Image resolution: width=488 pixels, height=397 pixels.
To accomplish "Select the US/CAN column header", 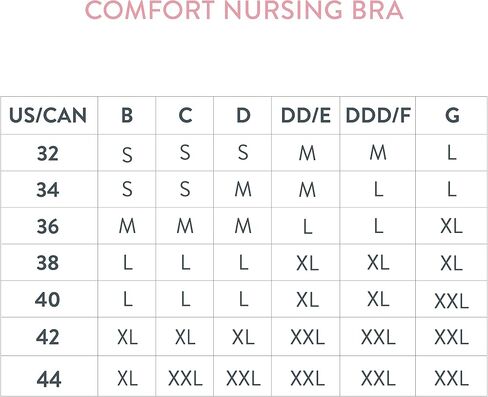I will click(x=48, y=116).
